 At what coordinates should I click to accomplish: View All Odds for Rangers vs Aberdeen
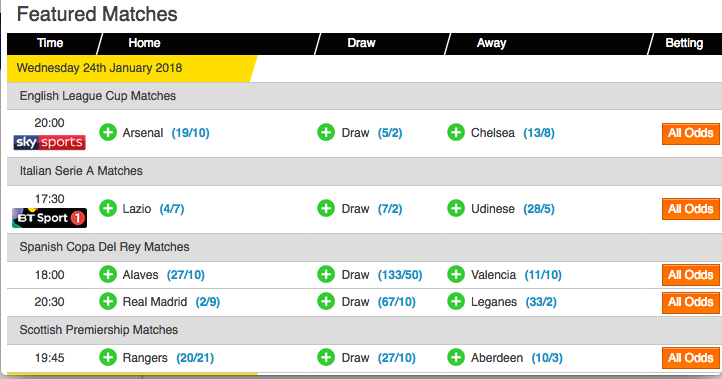click(691, 358)
